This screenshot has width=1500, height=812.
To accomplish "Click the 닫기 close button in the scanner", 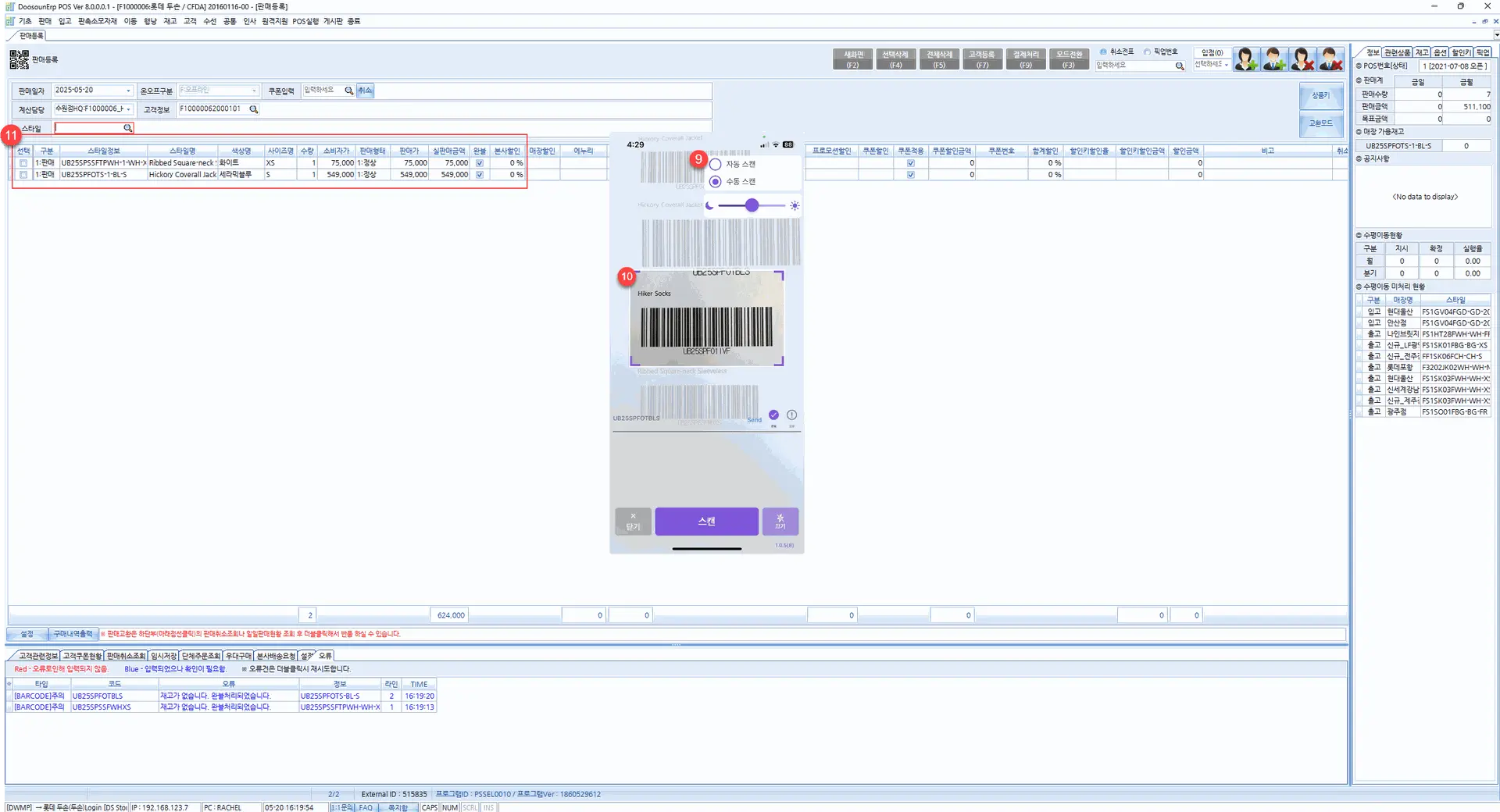I will pyautogui.click(x=633, y=522).
